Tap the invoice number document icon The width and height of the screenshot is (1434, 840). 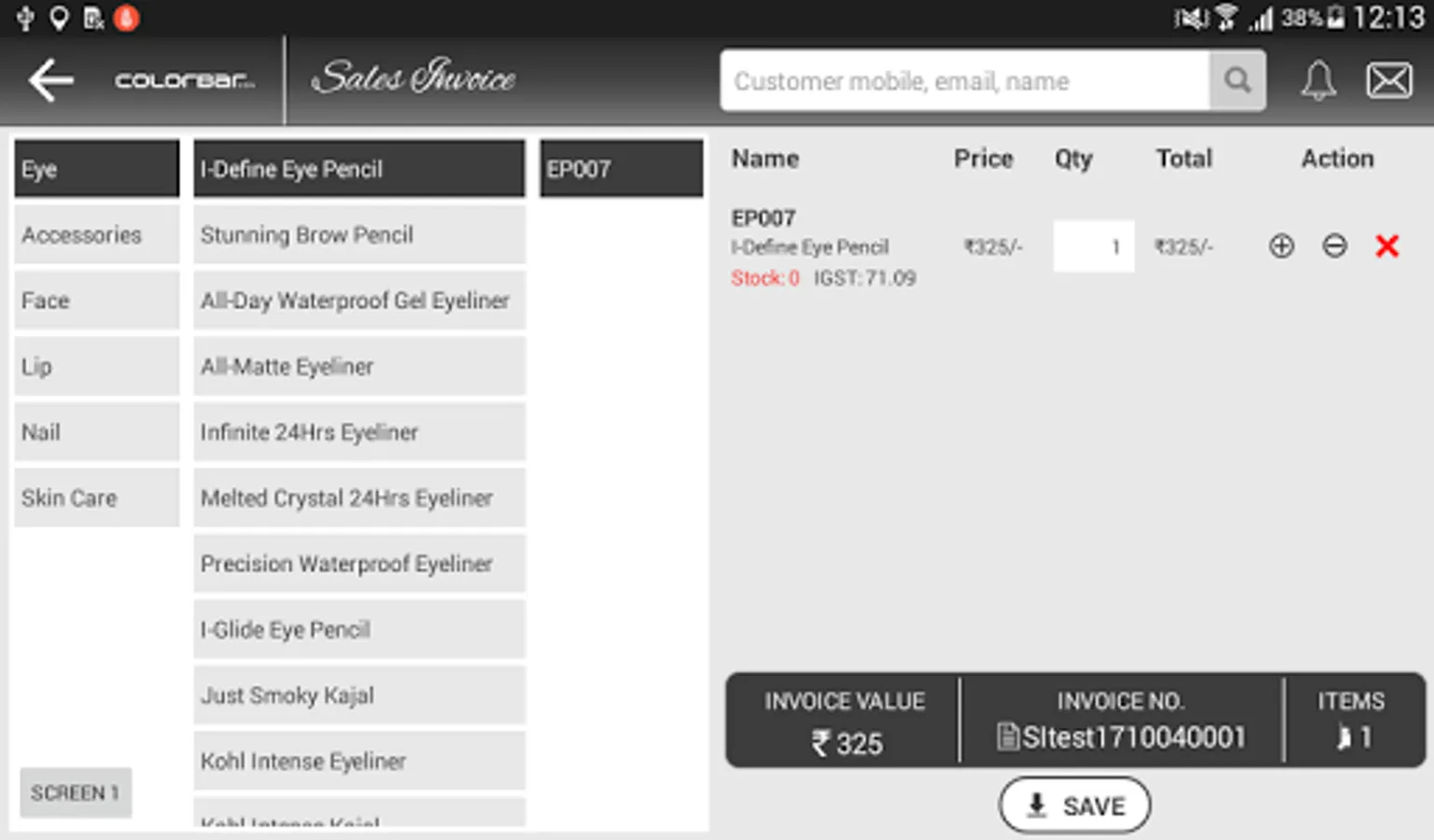click(x=1007, y=737)
